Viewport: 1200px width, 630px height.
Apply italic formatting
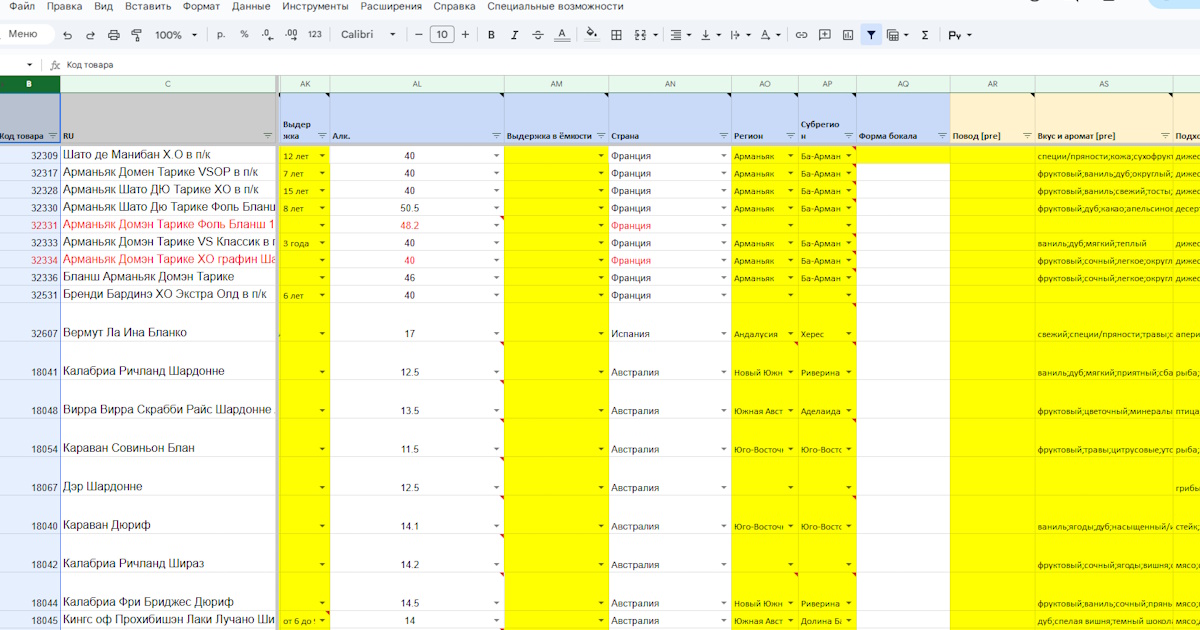tap(515, 35)
